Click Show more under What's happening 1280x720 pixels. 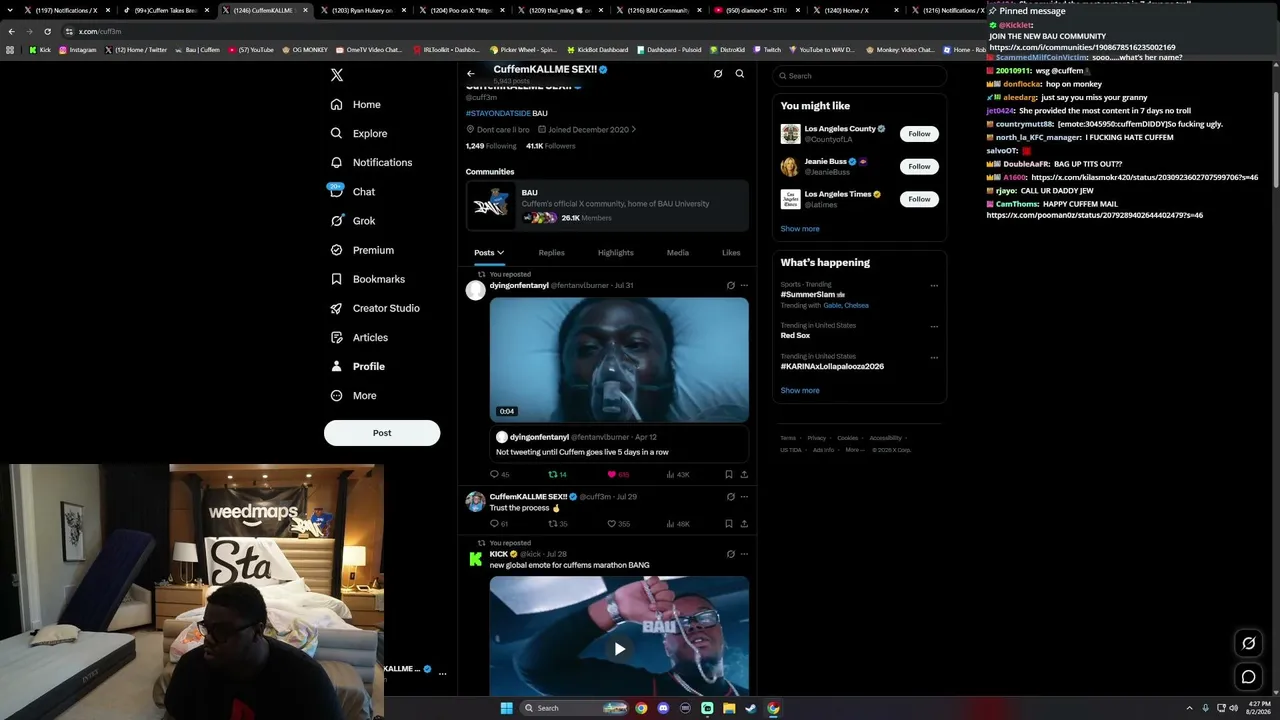(800, 390)
